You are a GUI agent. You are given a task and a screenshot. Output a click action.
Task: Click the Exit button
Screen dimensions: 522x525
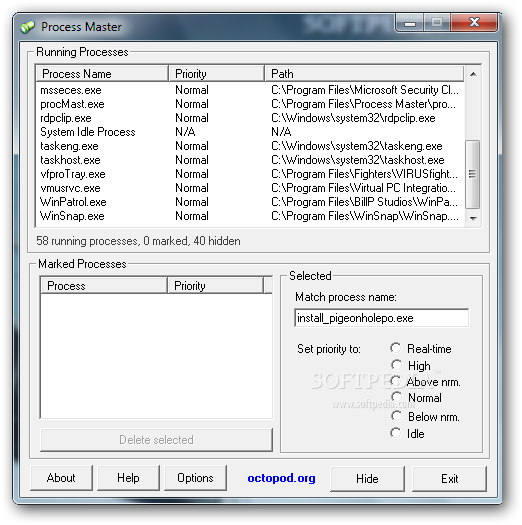point(449,479)
